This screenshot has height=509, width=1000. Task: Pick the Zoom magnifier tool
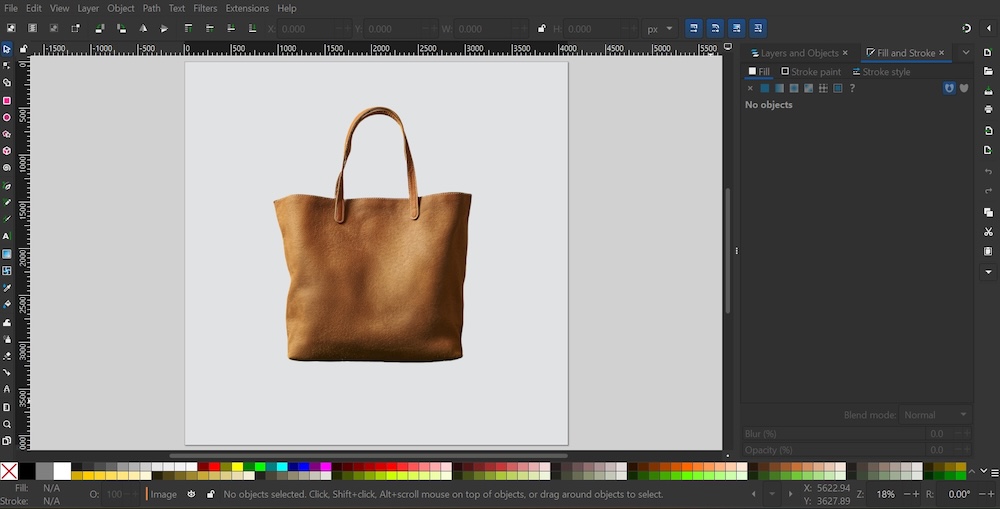(7, 424)
